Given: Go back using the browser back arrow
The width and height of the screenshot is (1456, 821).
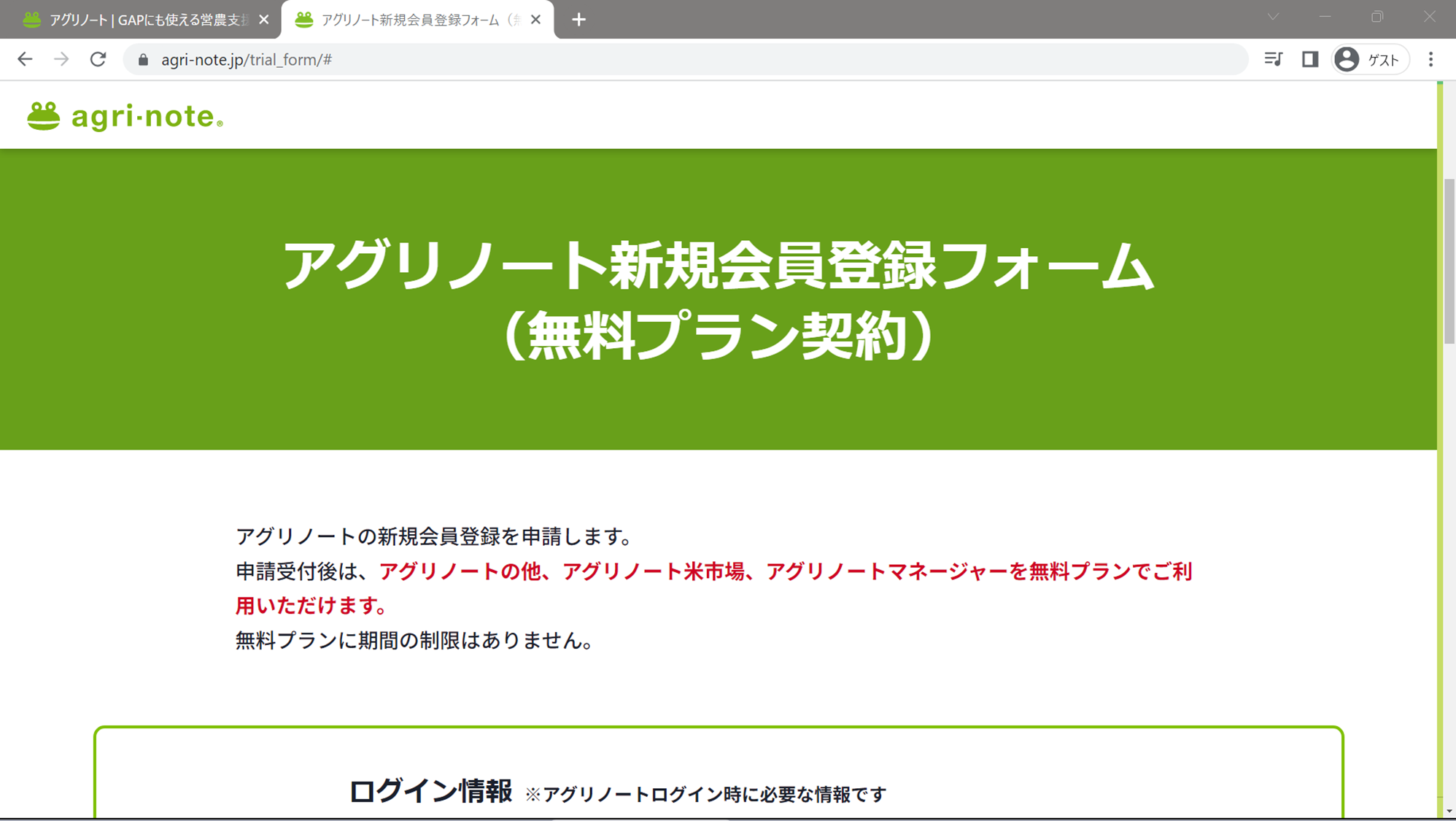Looking at the screenshot, I should [25, 59].
